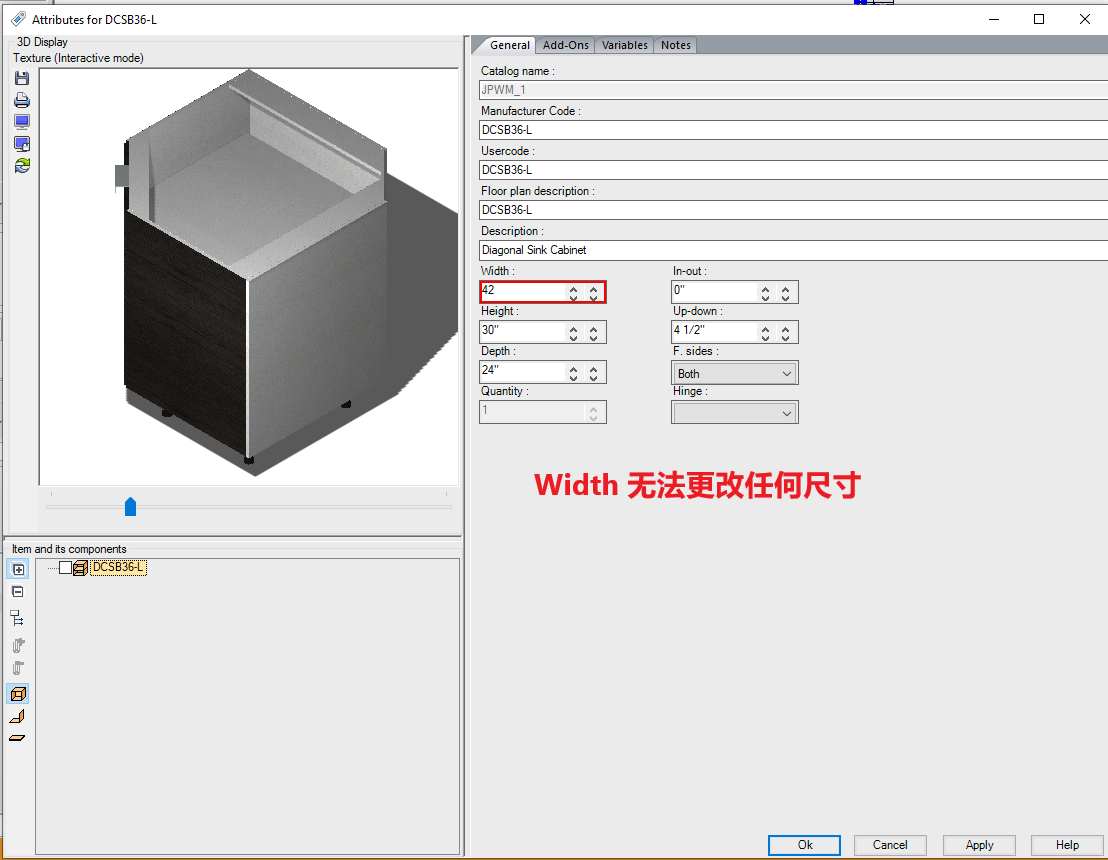Click the "3D Display" label
Image resolution: width=1108 pixels, height=860 pixels.
42,42
